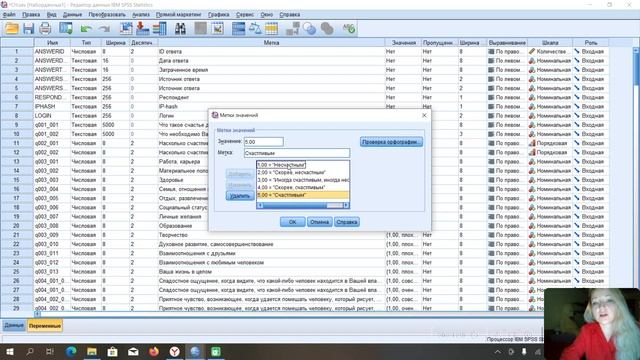
Task: Click the grey overlapping circles toolbar icon
Action: [x=327, y=29]
